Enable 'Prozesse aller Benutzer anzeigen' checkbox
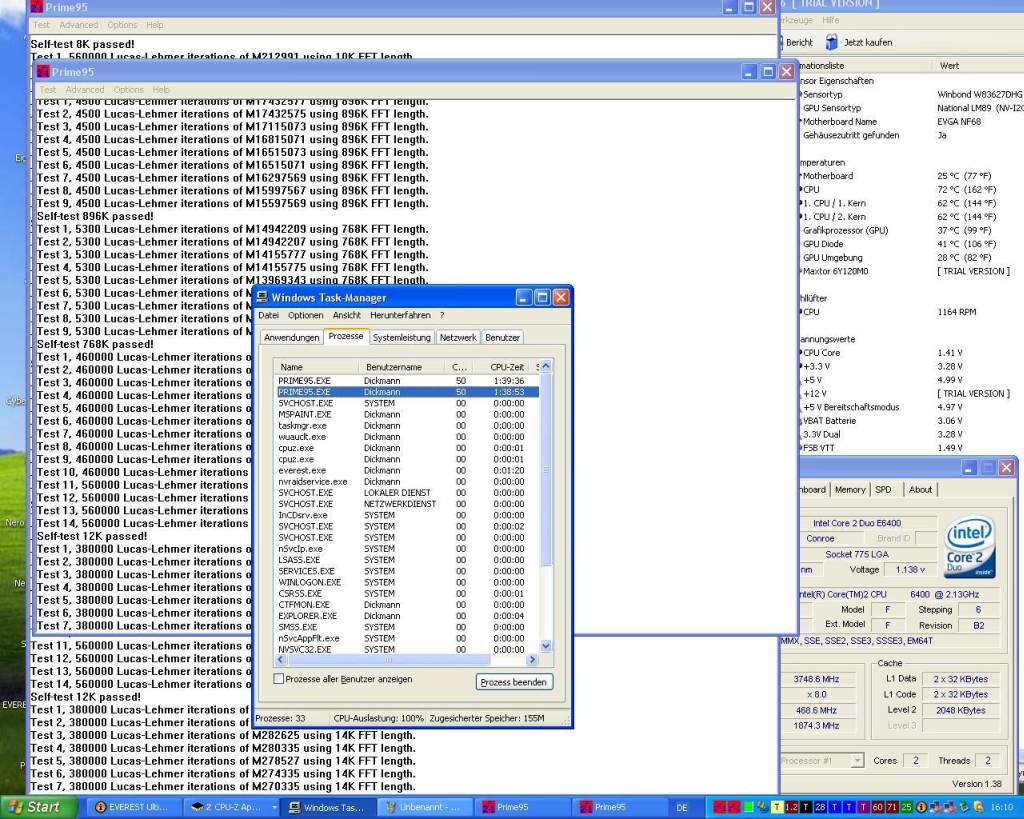 [x=279, y=679]
